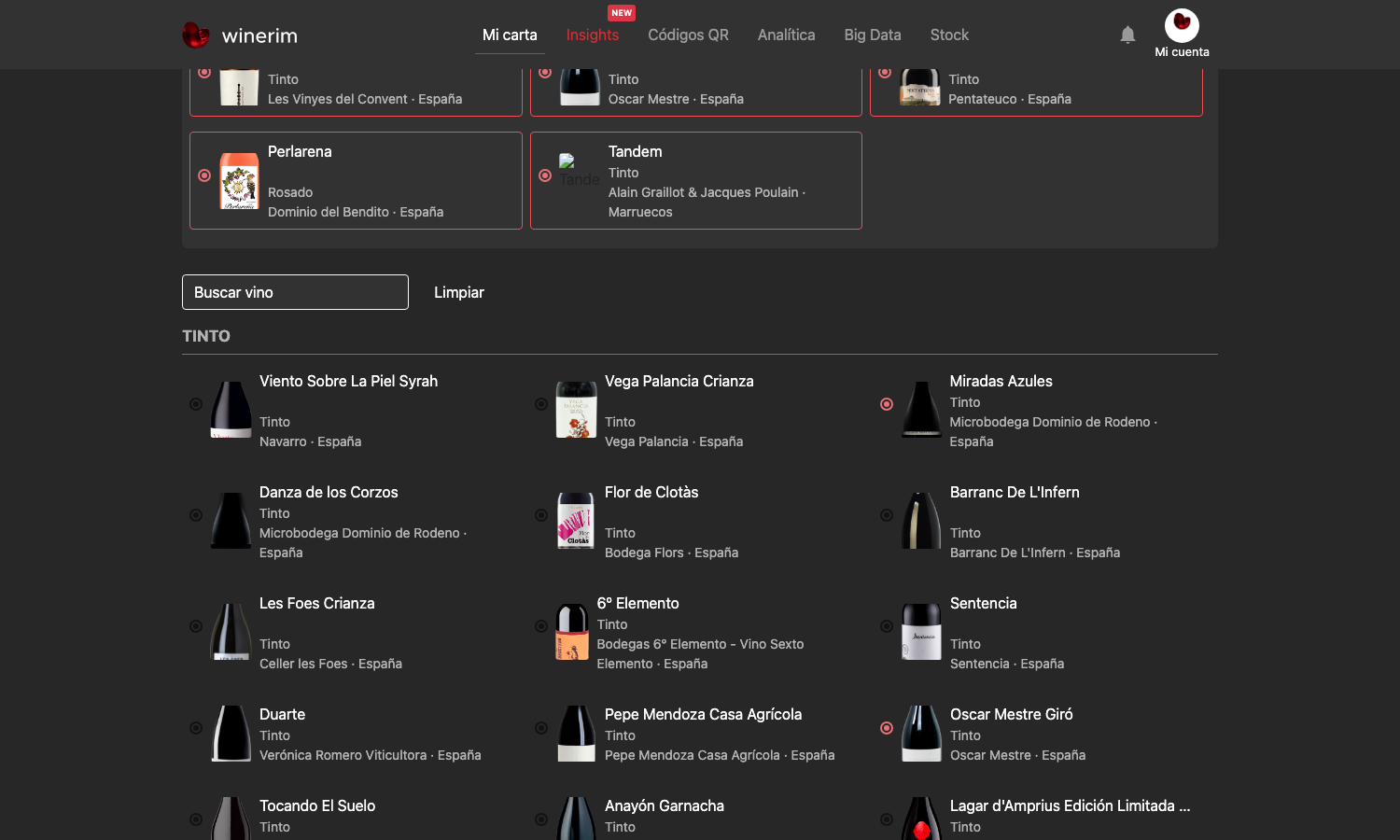Click the Sentencia bottle image
Screen dimensions: 1400x840
[921, 632]
